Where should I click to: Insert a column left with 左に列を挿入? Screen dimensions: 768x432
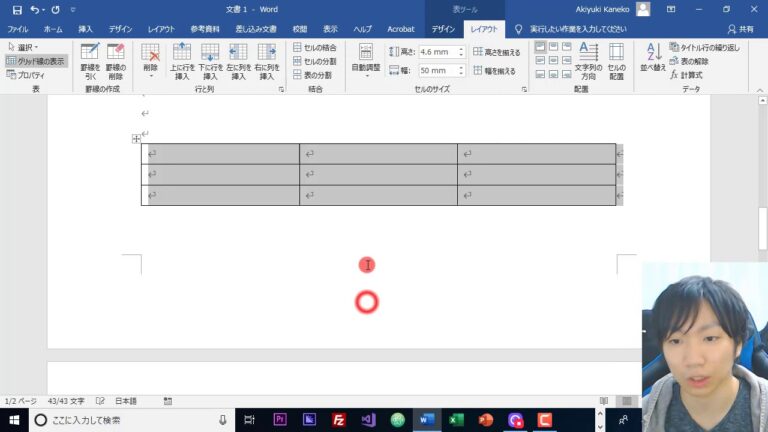click(x=239, y=62)
